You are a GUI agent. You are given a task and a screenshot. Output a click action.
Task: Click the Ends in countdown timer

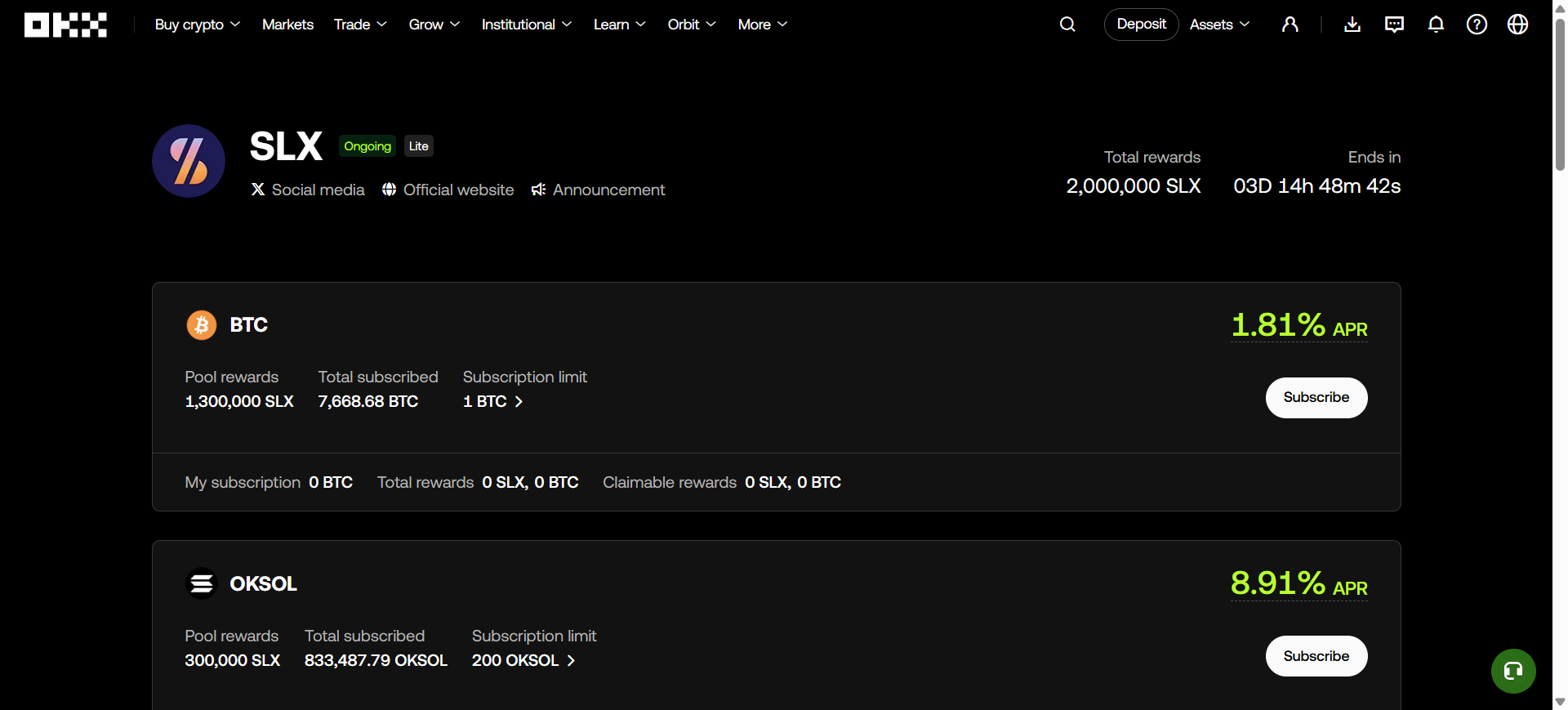(1317, 186)
